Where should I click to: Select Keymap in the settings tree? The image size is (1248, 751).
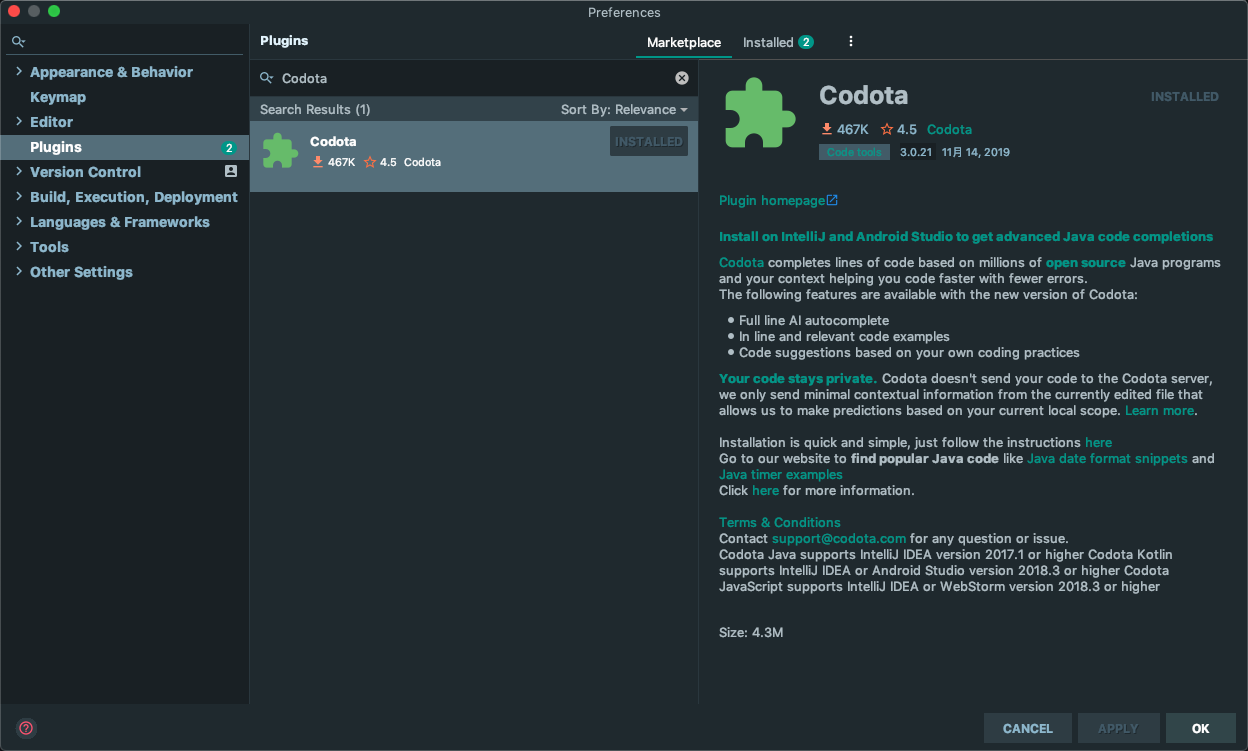pyautogui.click(x=58, y=97)
